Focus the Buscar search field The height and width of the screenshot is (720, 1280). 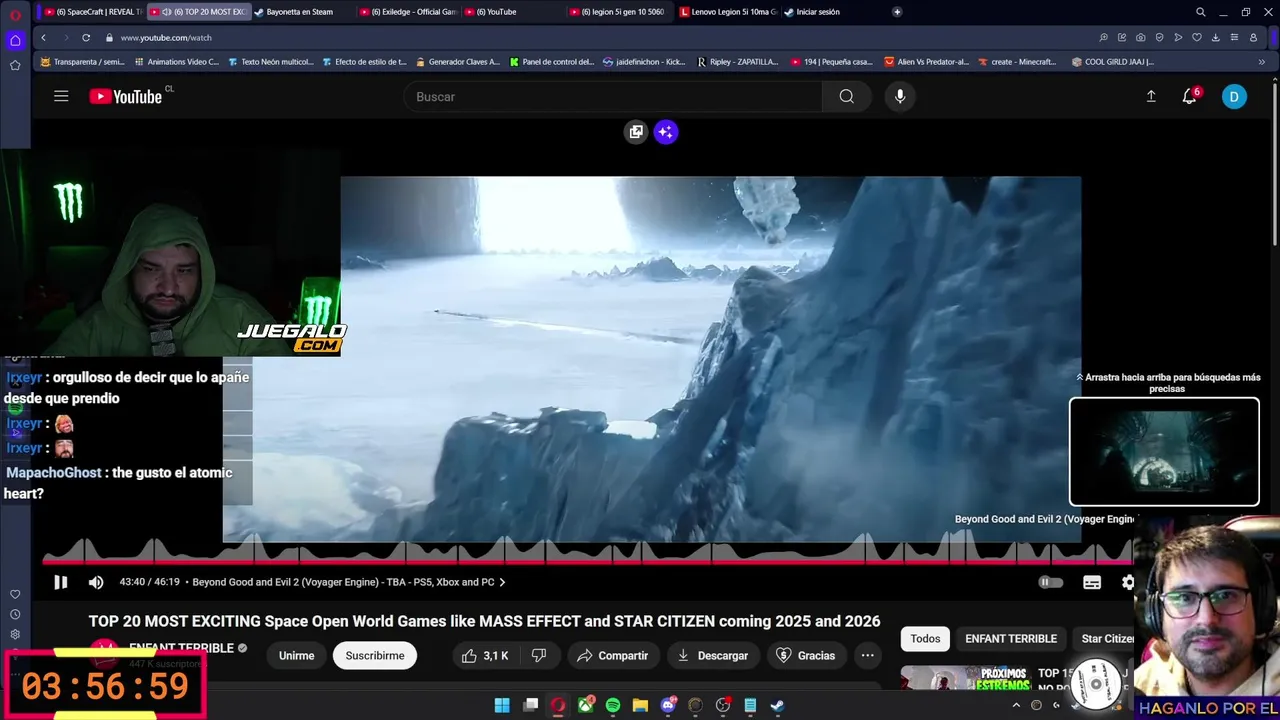[613, 96]
